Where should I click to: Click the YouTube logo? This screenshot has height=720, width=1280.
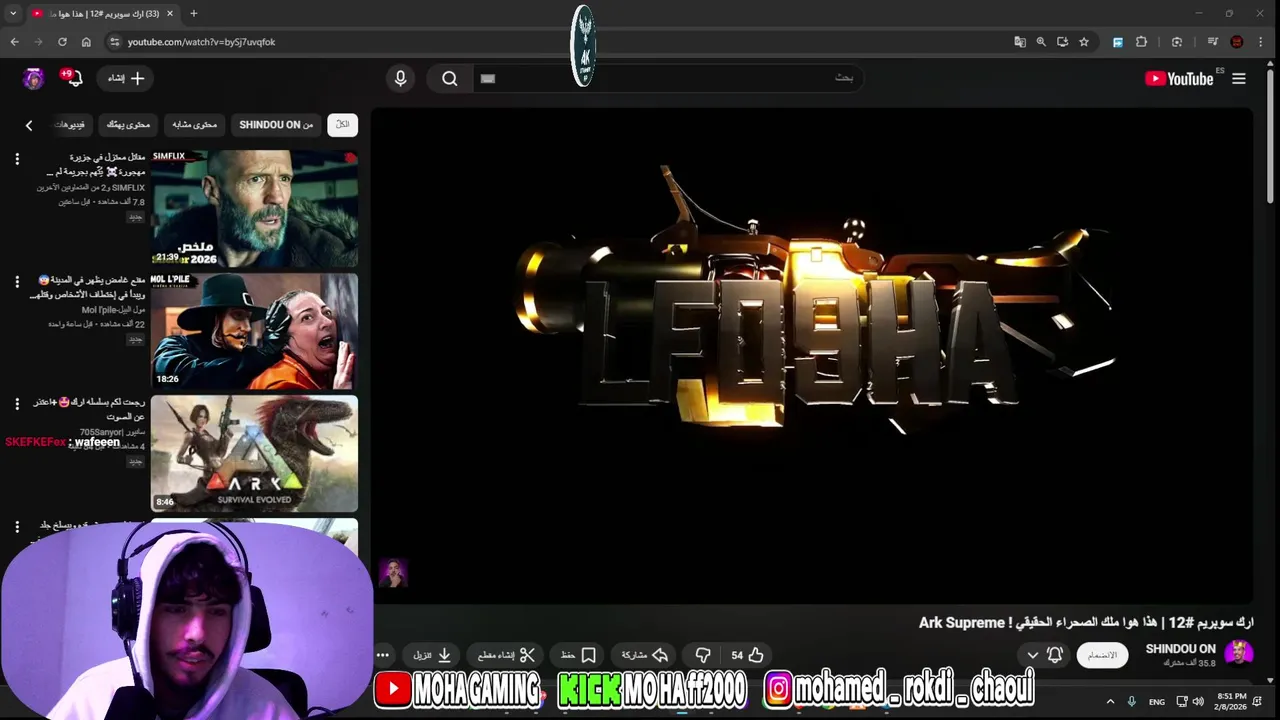[1179, 79]
